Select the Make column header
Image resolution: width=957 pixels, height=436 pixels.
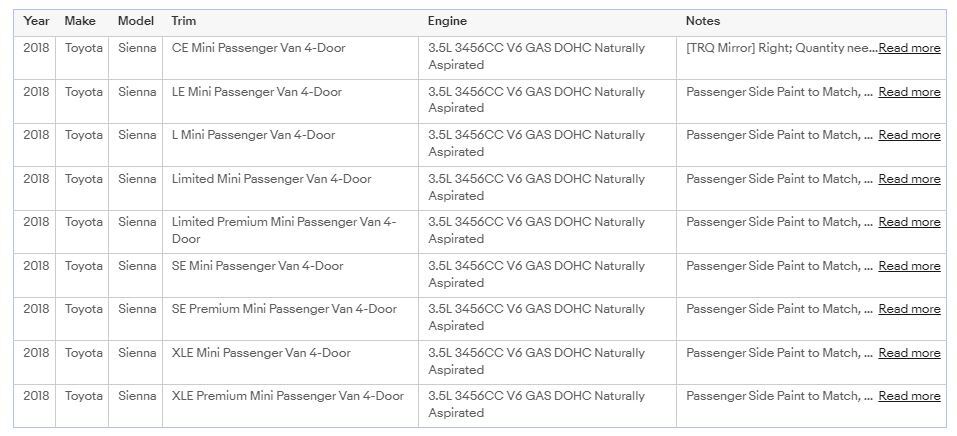[80, 21]
